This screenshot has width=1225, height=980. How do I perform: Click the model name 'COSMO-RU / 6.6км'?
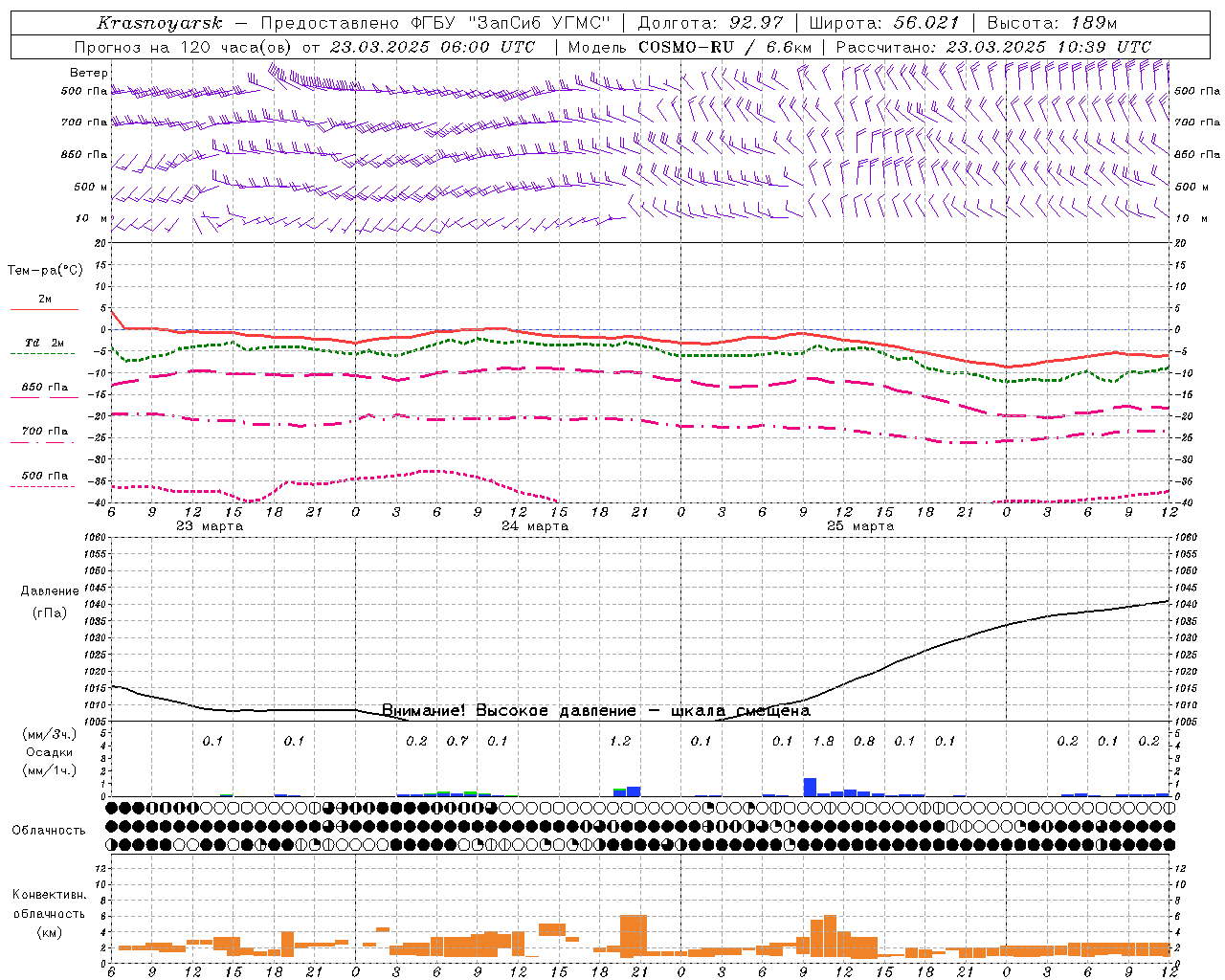tap(725, 47)
